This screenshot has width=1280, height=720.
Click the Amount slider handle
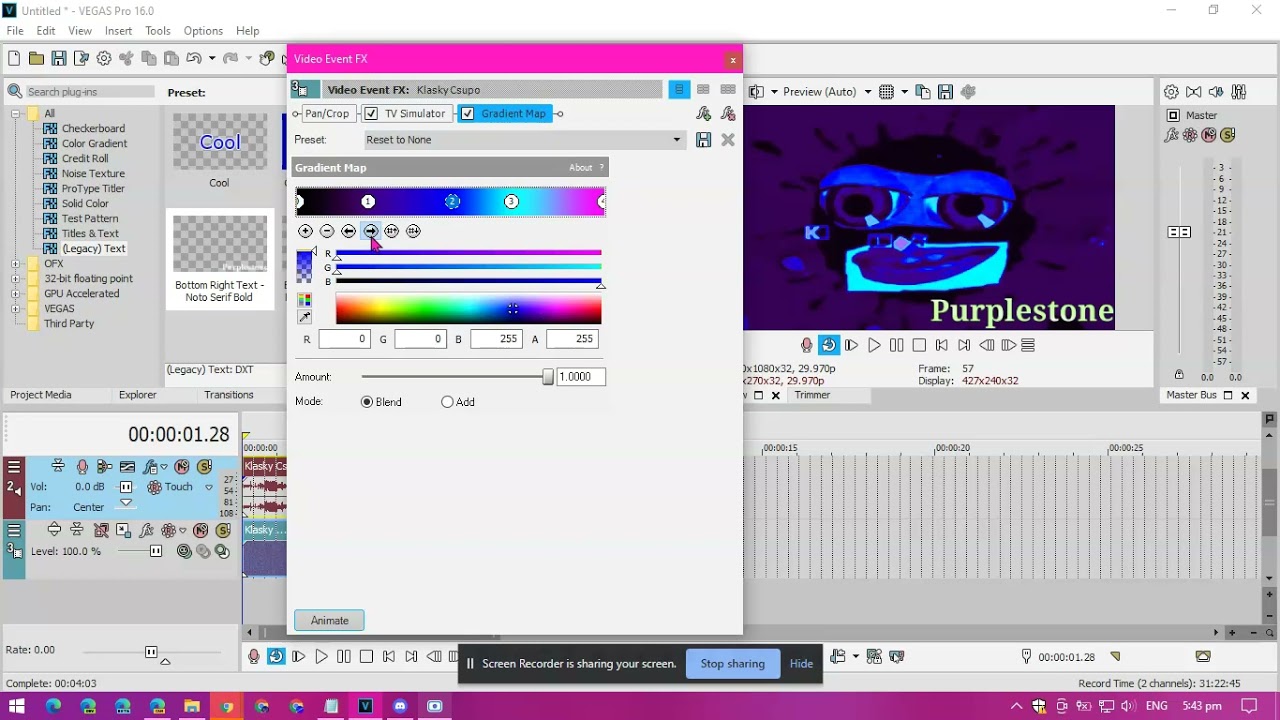(x=548, y=377)
